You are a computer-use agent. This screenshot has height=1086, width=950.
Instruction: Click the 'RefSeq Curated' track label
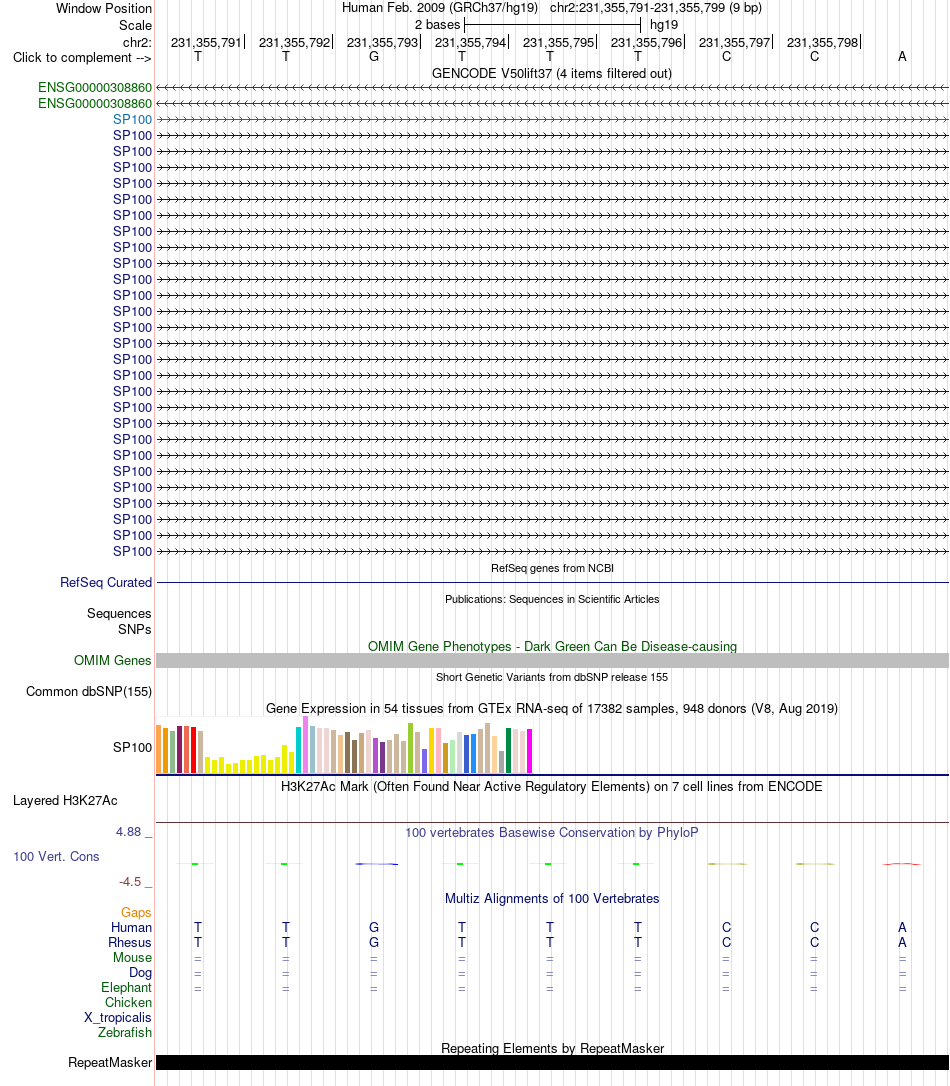[106, 582]
